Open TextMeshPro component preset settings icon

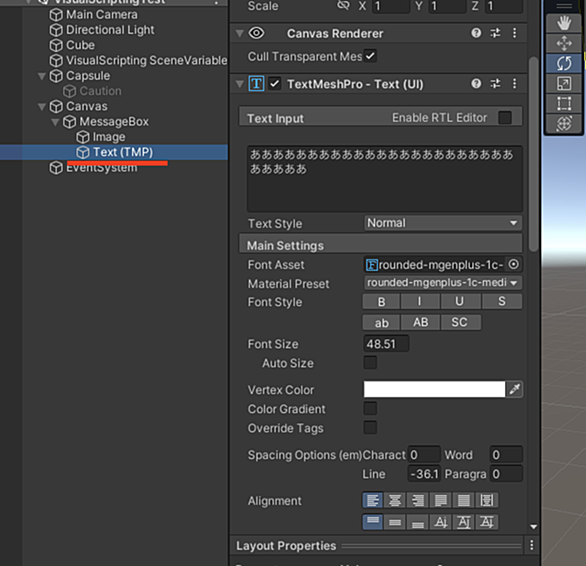click(x=495, y=83)
